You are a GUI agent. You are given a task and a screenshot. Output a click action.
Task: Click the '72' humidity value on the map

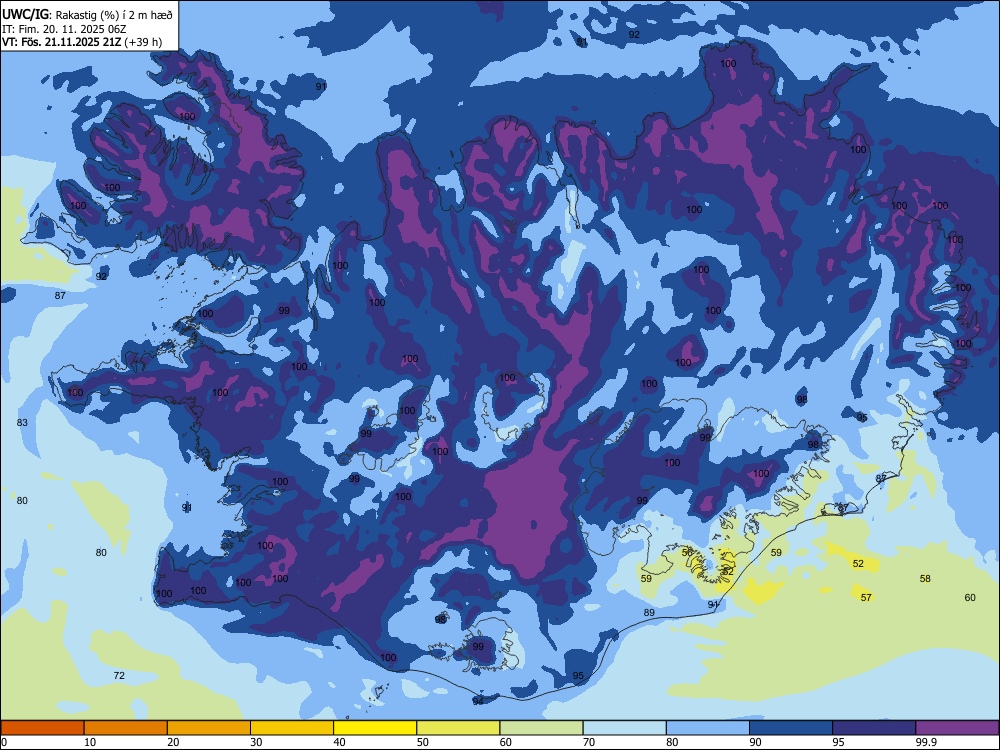point(119,675)
